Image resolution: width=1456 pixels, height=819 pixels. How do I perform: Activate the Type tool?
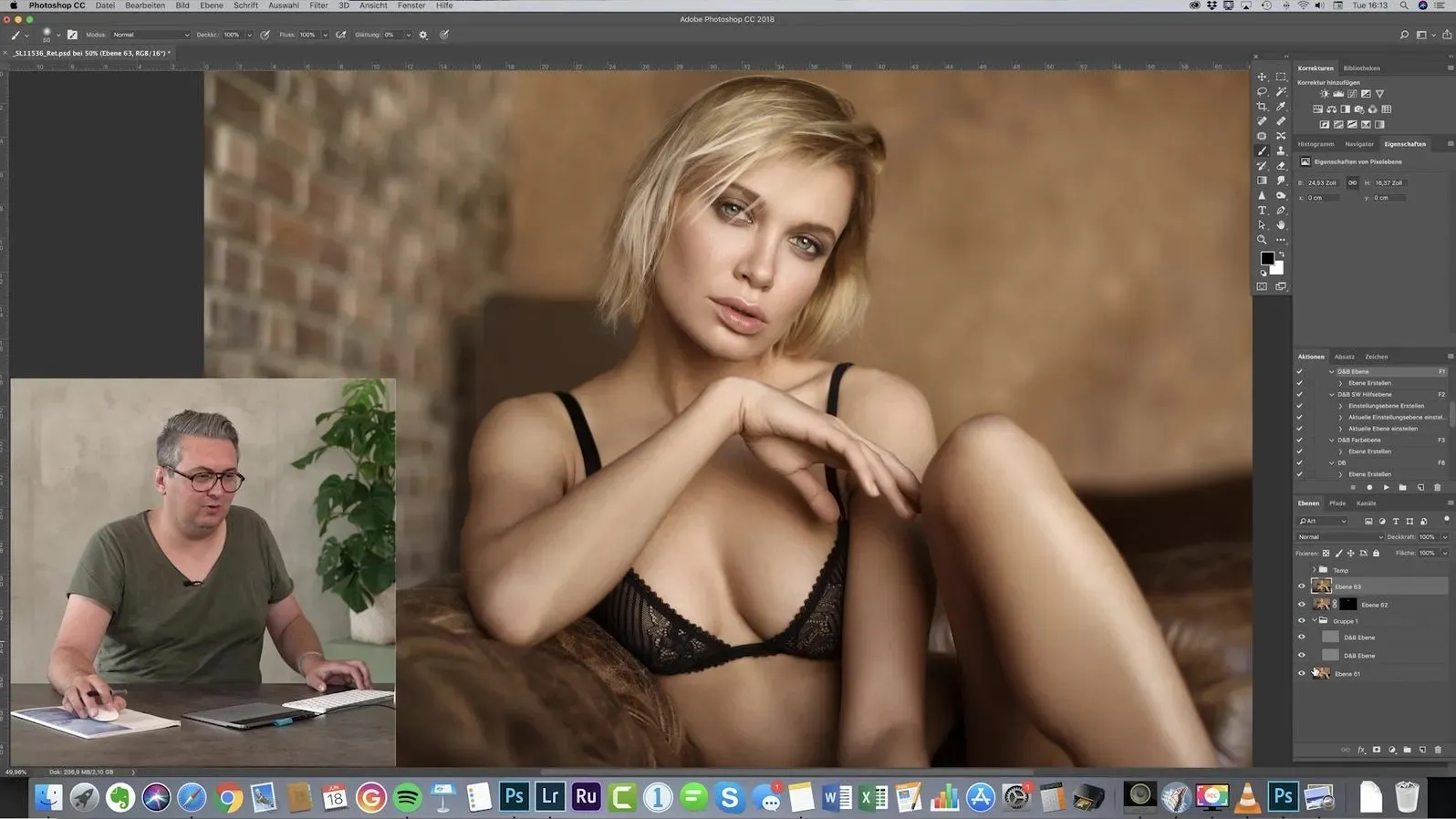(1262, 210)
